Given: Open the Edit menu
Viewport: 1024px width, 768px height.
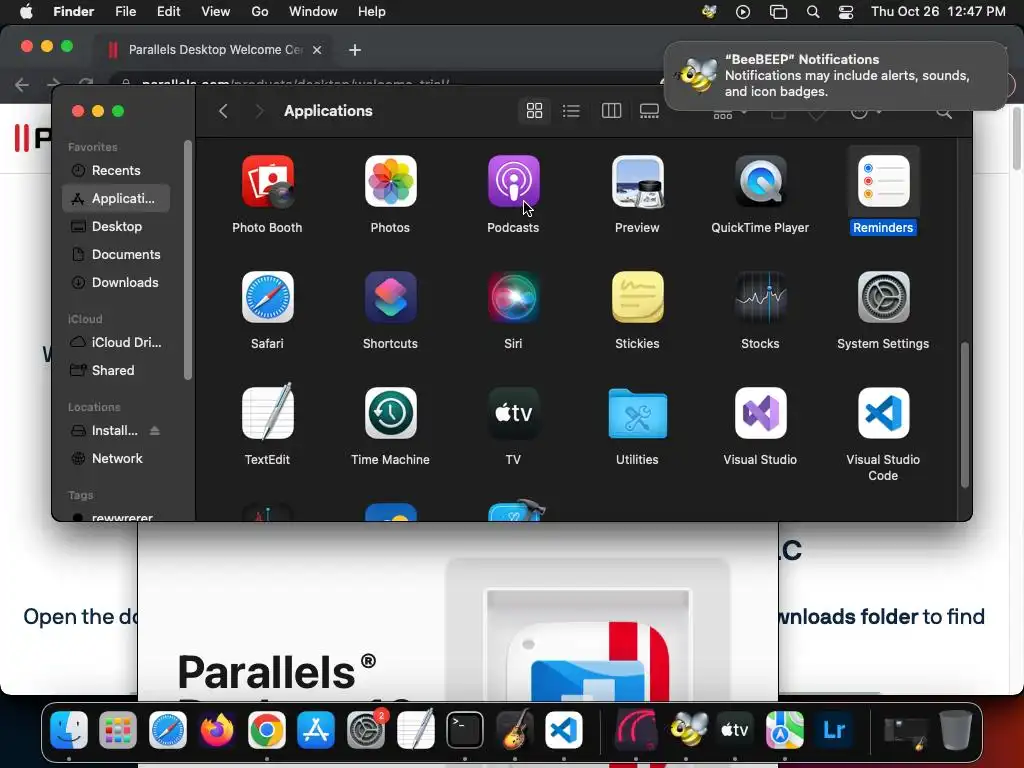Looking at the screenshot, I should [168, 12].
